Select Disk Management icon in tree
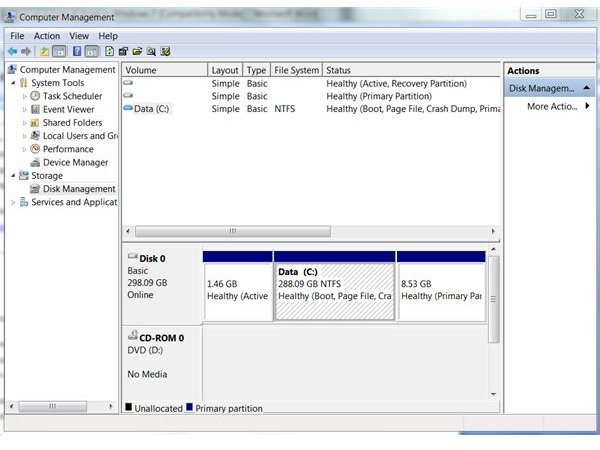 click(x=35, y=189)
